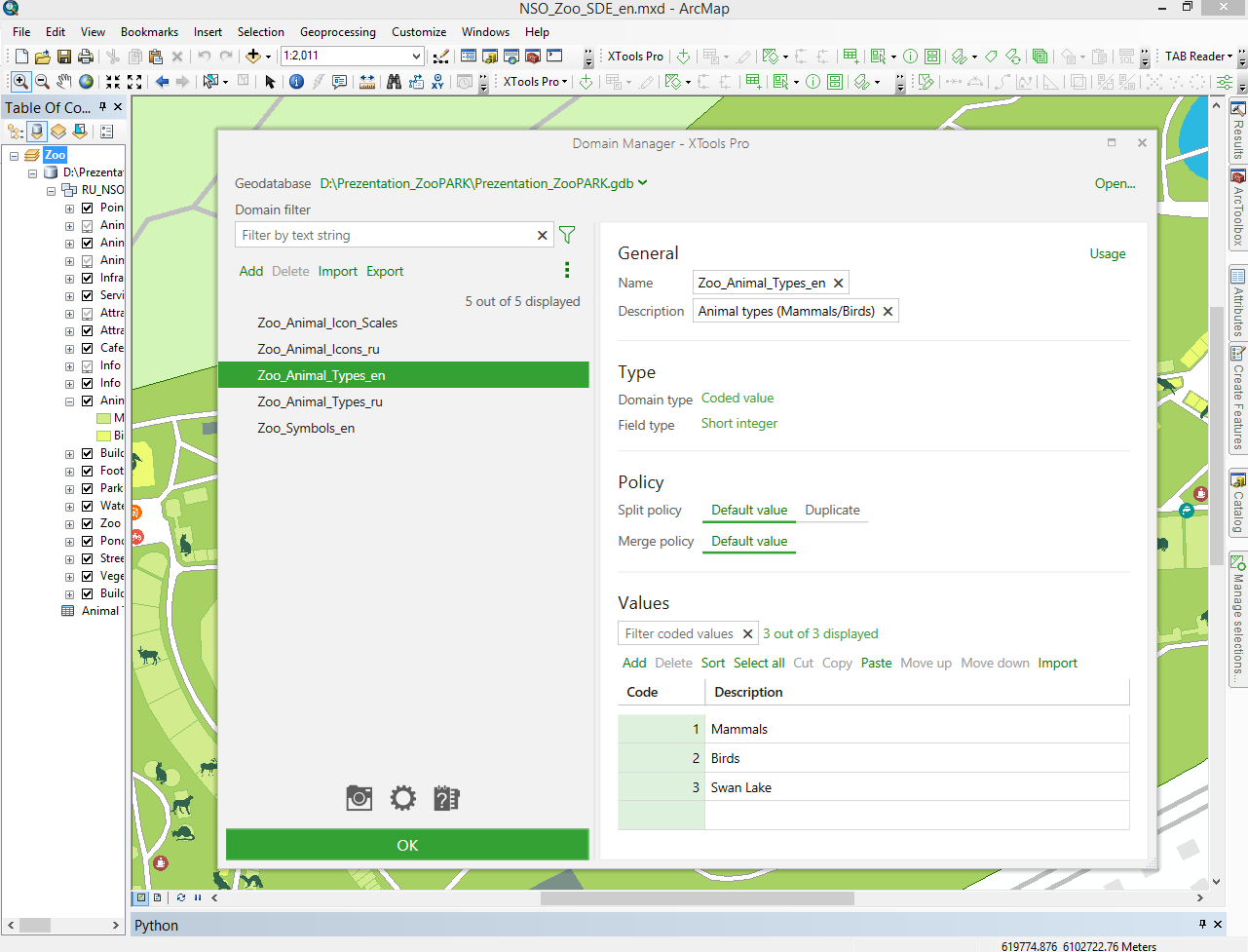Select the Zoom In tool
1248x952 pixels.
pyautogui.click(x=19, y=82)
